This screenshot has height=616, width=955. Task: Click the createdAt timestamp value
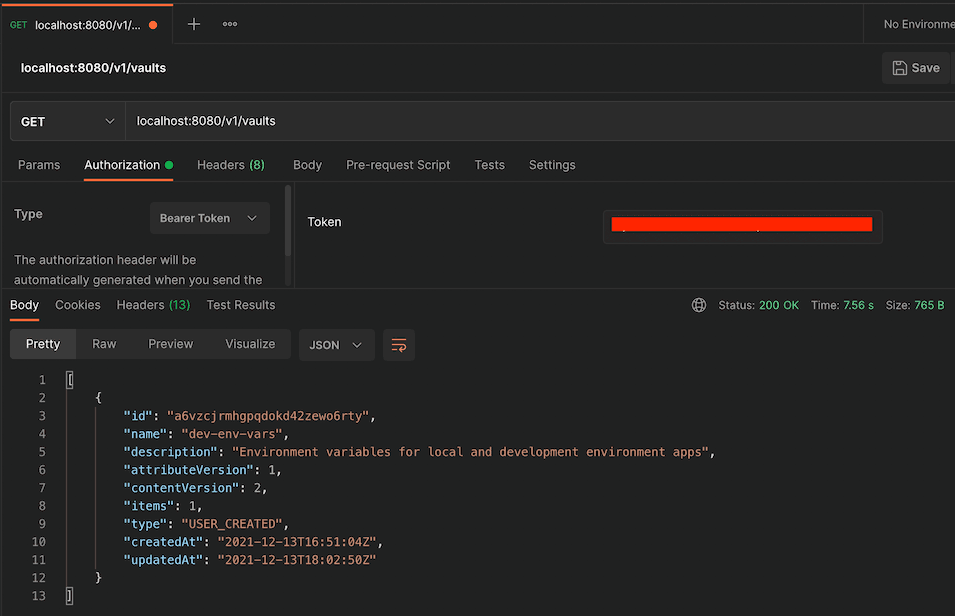pos(297,542)
